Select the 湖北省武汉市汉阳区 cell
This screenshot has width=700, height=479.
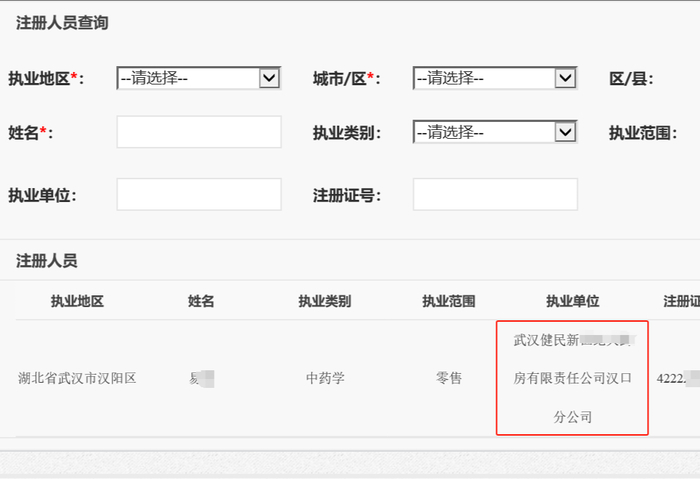[77, 379]
